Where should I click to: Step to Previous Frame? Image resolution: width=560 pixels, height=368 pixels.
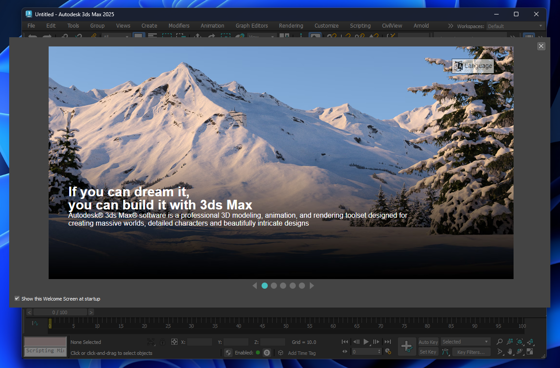356,342
